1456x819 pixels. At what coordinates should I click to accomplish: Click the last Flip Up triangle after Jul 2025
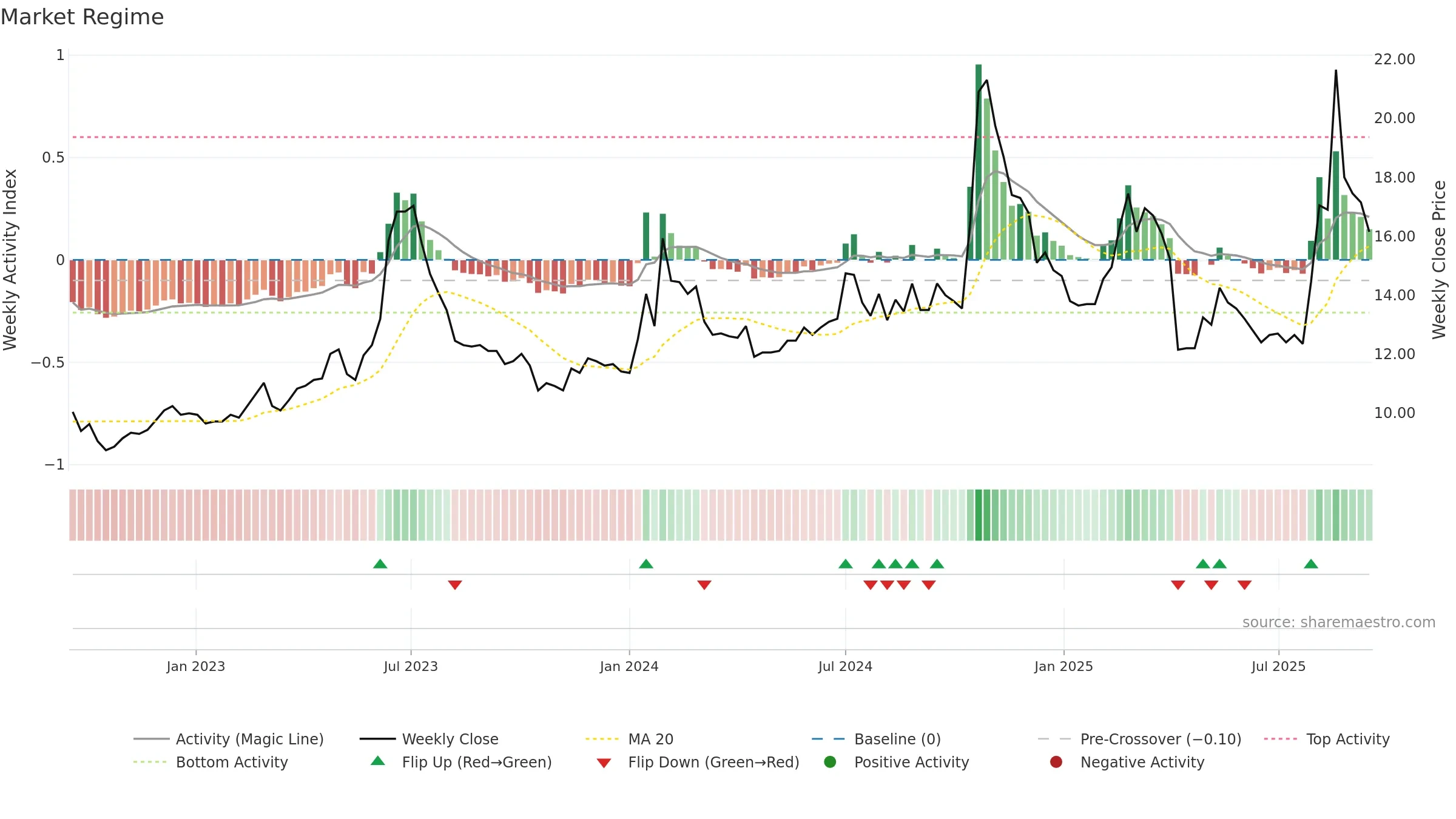(1311, 564)
